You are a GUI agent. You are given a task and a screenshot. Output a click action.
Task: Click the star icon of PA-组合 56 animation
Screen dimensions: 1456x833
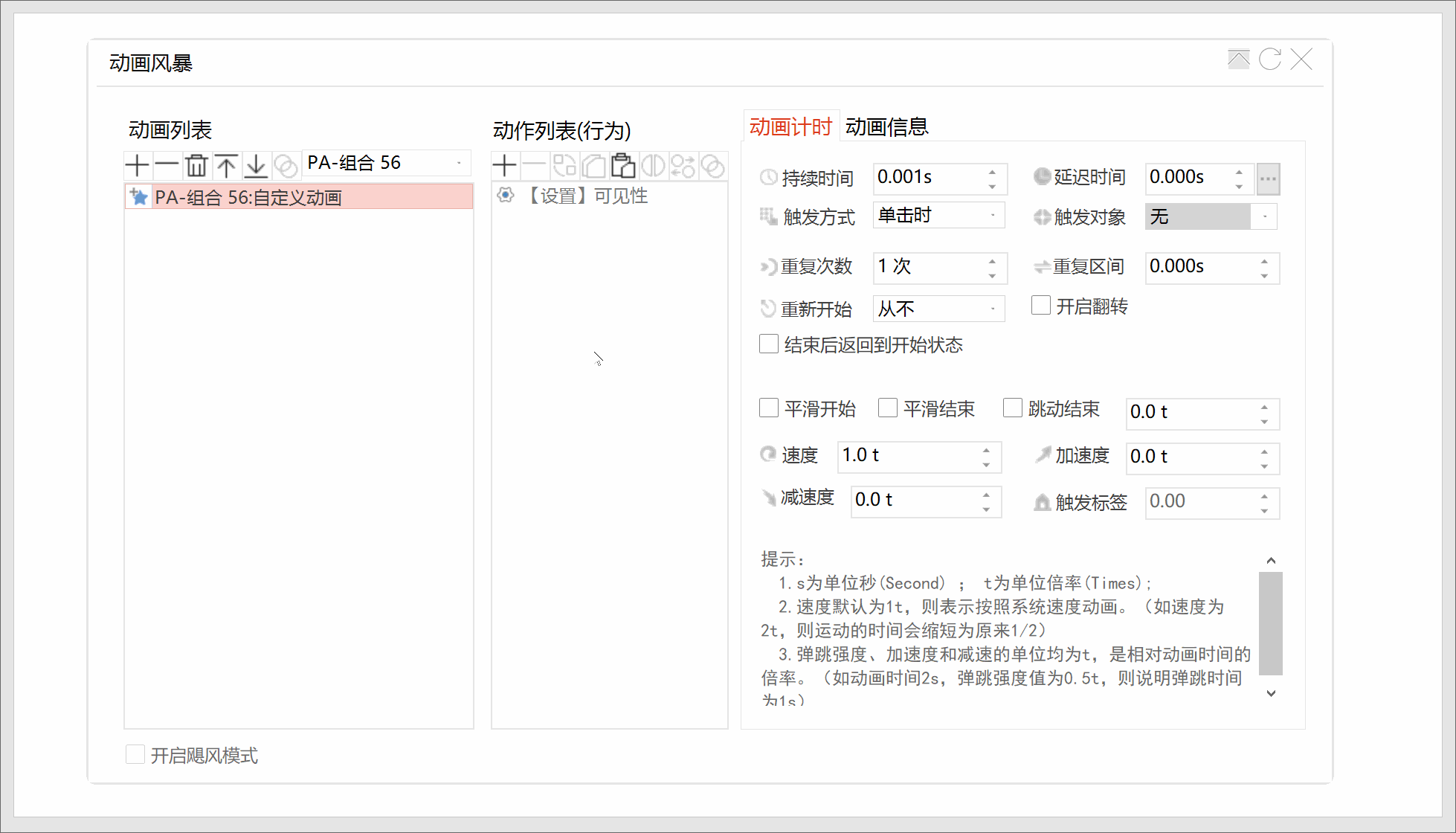(x=139, y=197)
